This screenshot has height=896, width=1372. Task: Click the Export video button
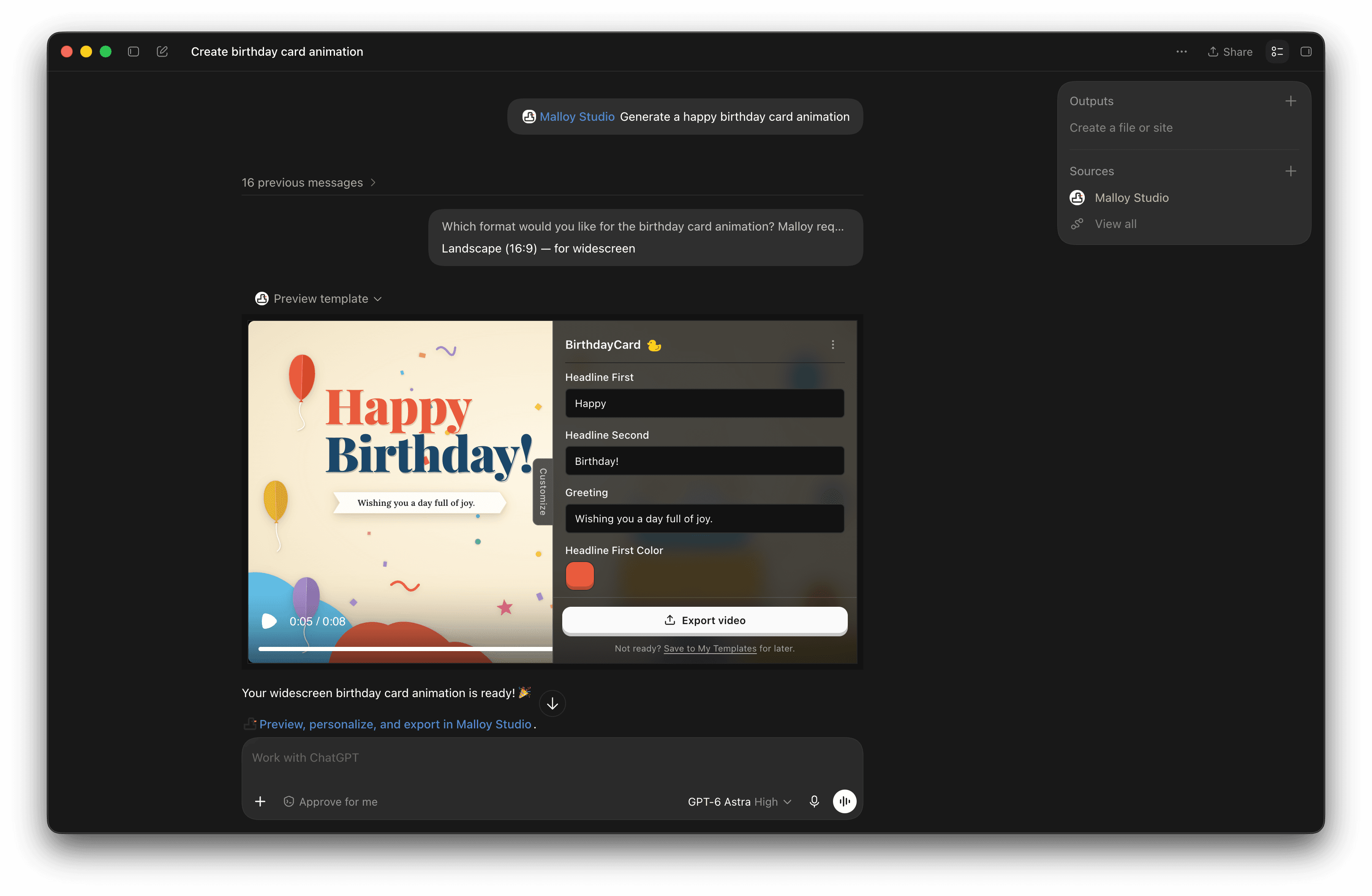click(705, 621)
